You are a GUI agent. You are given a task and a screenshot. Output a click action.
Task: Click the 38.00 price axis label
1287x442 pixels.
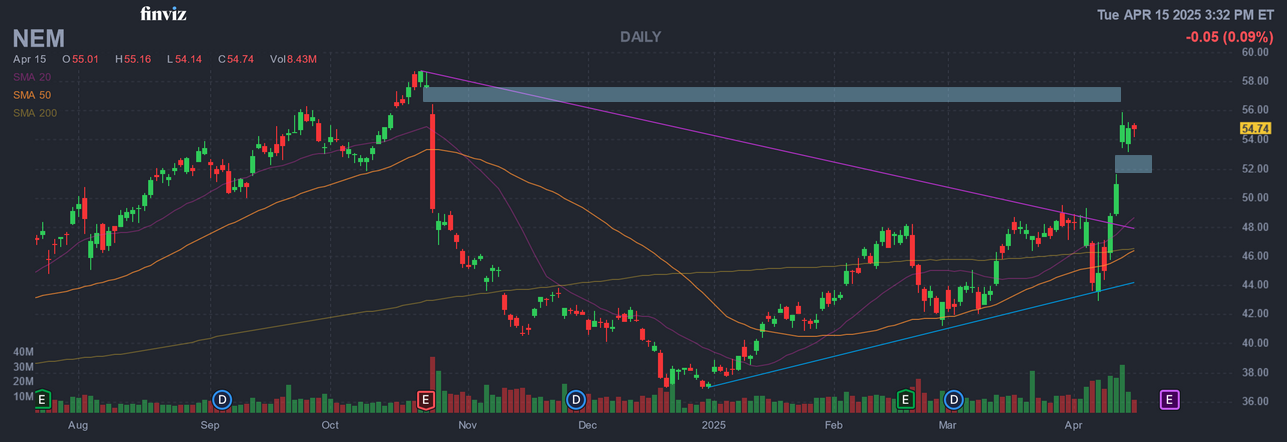coord(1256,373)
